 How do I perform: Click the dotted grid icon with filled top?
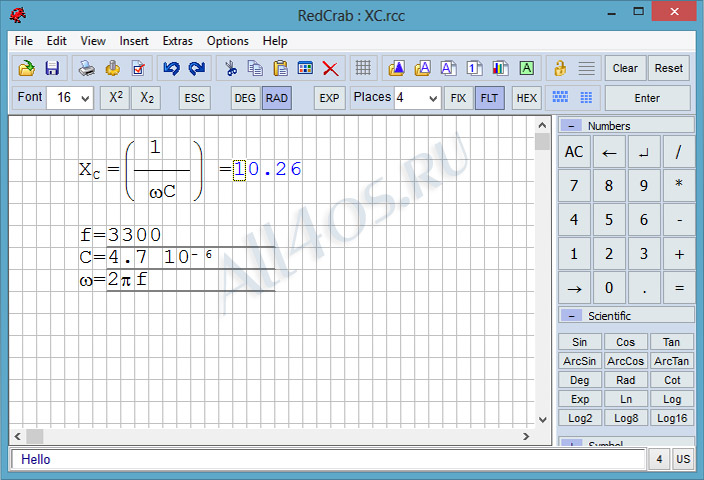pos(560,97)
